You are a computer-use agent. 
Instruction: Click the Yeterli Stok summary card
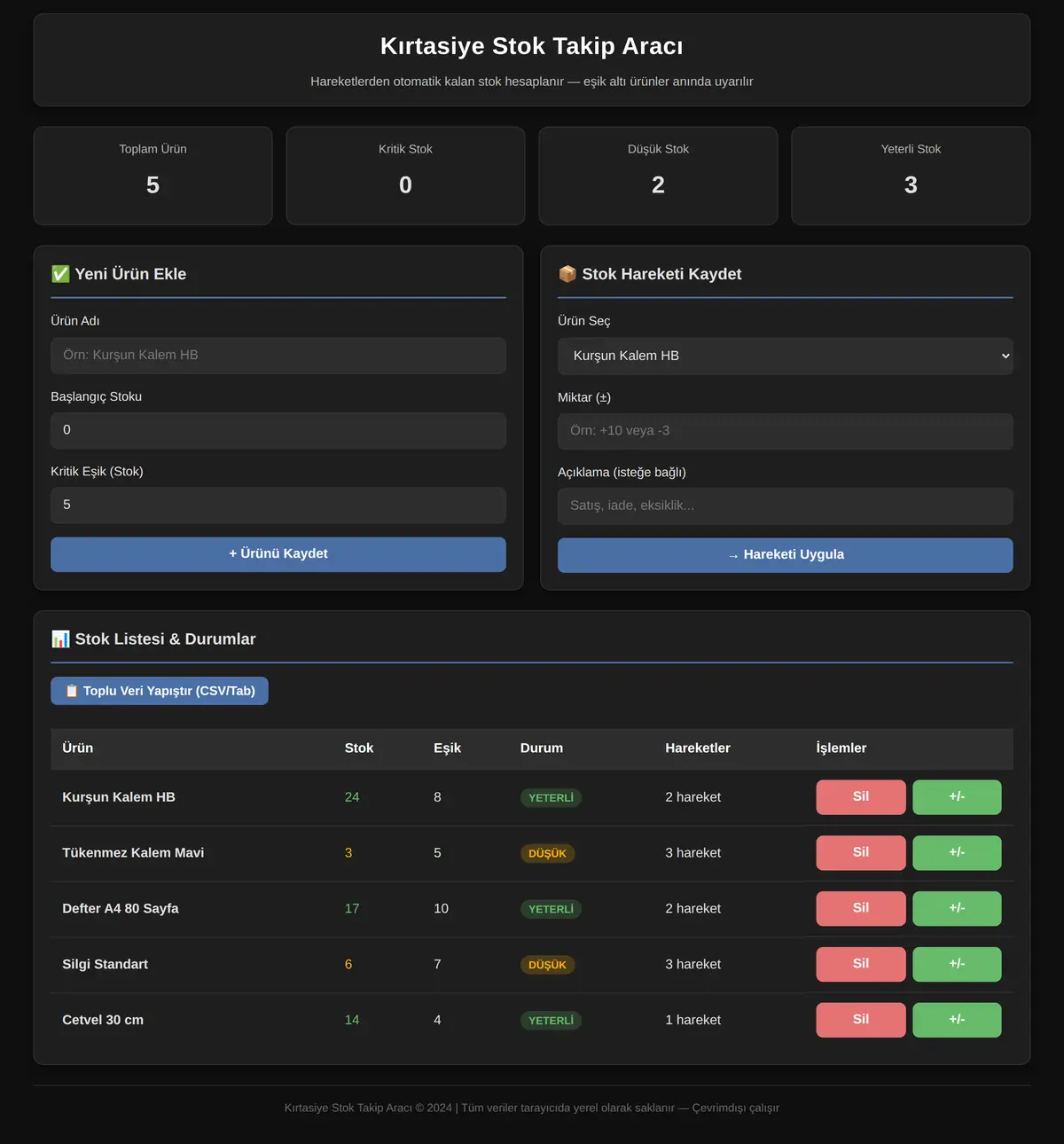[x=911, y=176]
